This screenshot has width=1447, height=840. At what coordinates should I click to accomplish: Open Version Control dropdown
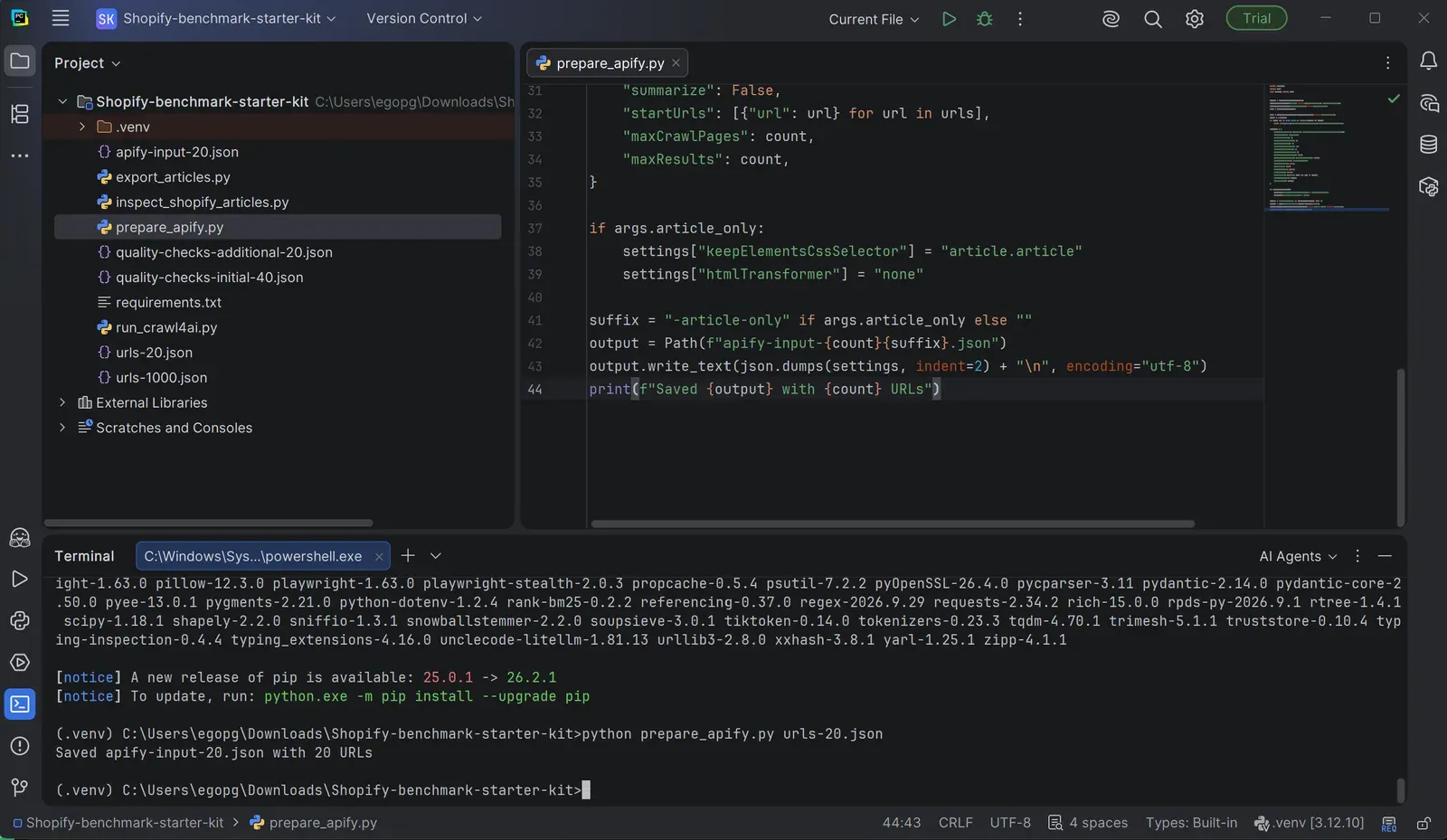point(424,18)
